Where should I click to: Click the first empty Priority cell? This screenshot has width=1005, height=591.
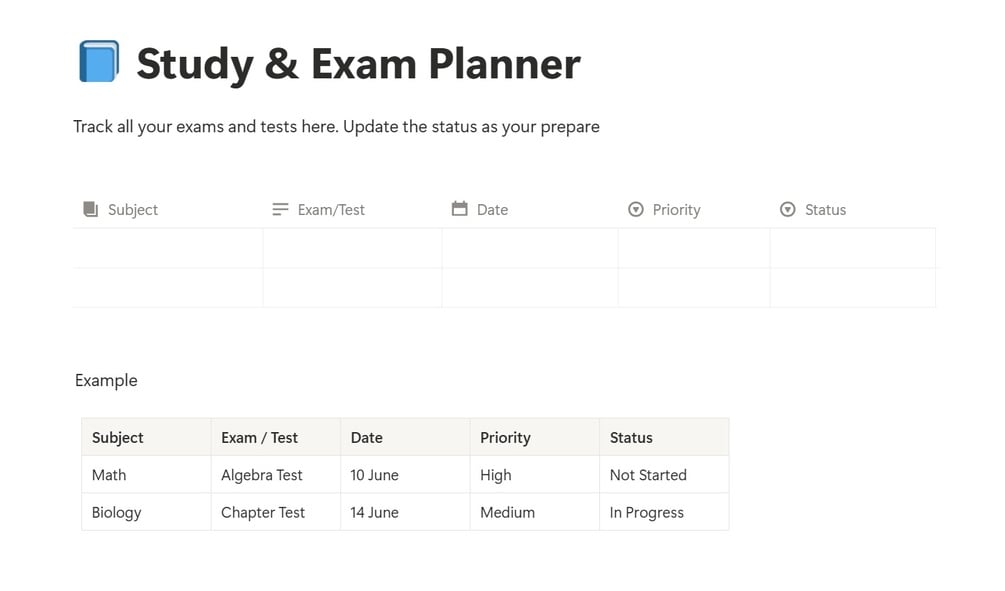[693, 248]
